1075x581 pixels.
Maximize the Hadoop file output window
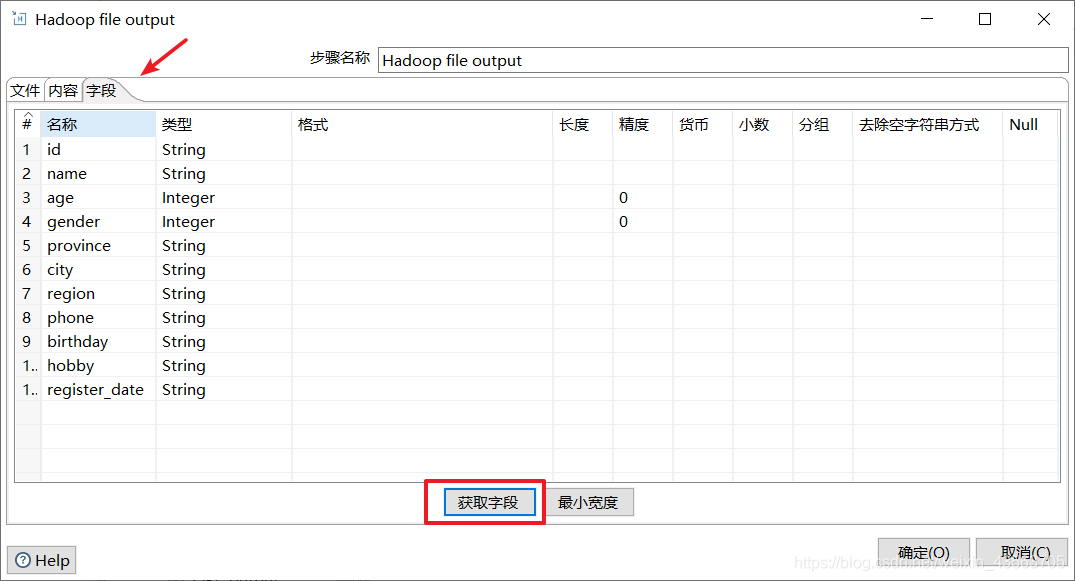pos(985,19)
